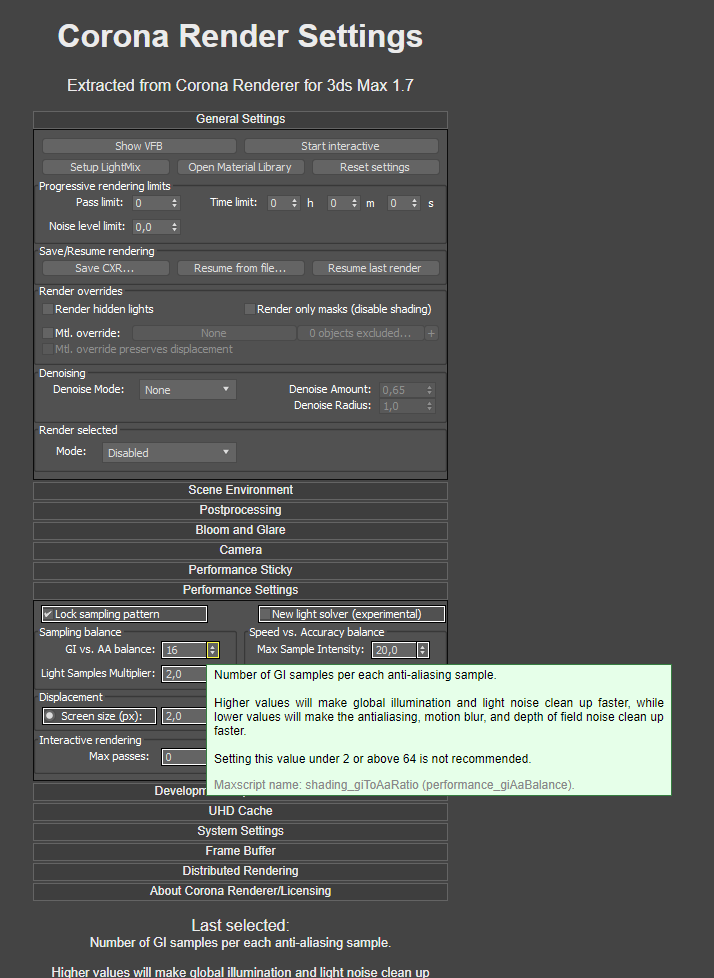
Task: Click the Show VFB button
Action: (139, 146)
